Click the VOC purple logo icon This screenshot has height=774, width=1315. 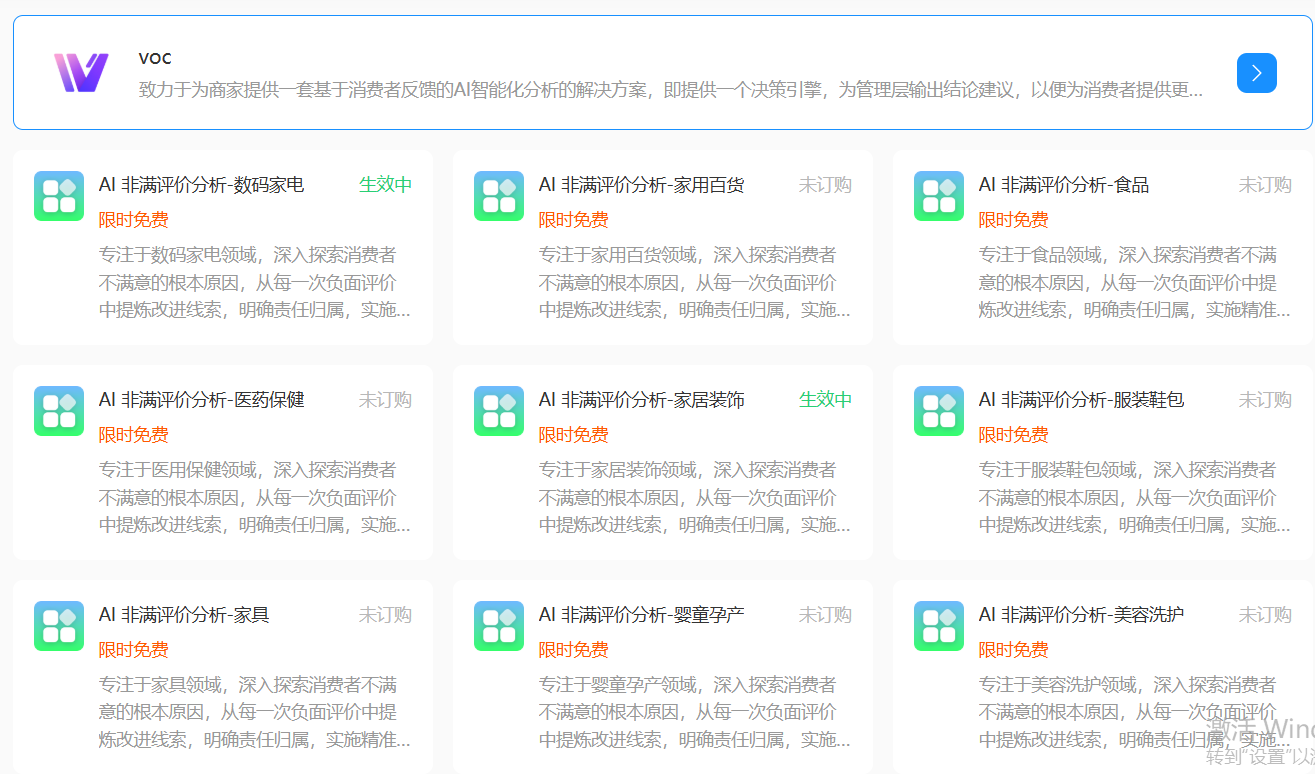[x=80, y=73]
